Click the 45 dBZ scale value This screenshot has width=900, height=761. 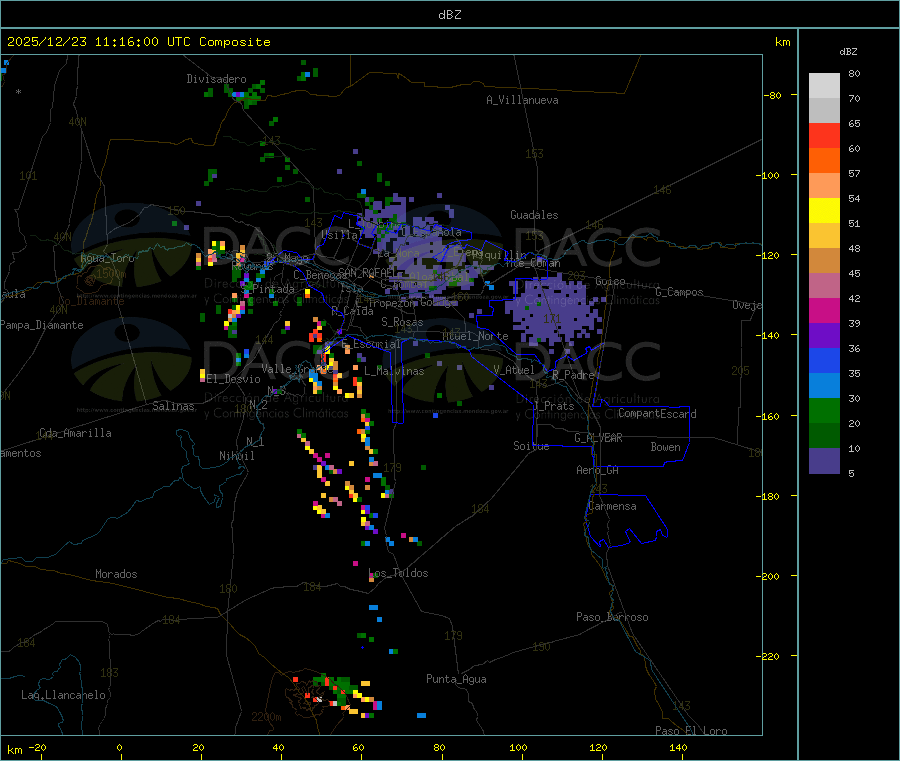(854, 273)
